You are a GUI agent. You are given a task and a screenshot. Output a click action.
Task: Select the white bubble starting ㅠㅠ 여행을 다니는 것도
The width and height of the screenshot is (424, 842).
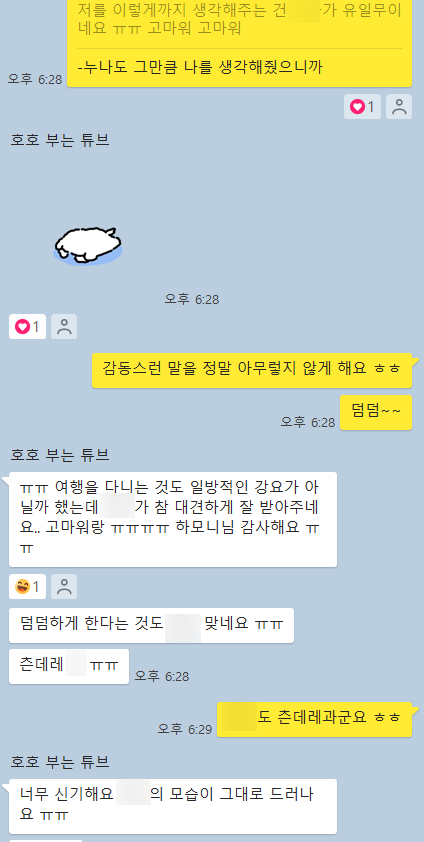[x=173, y=519]
